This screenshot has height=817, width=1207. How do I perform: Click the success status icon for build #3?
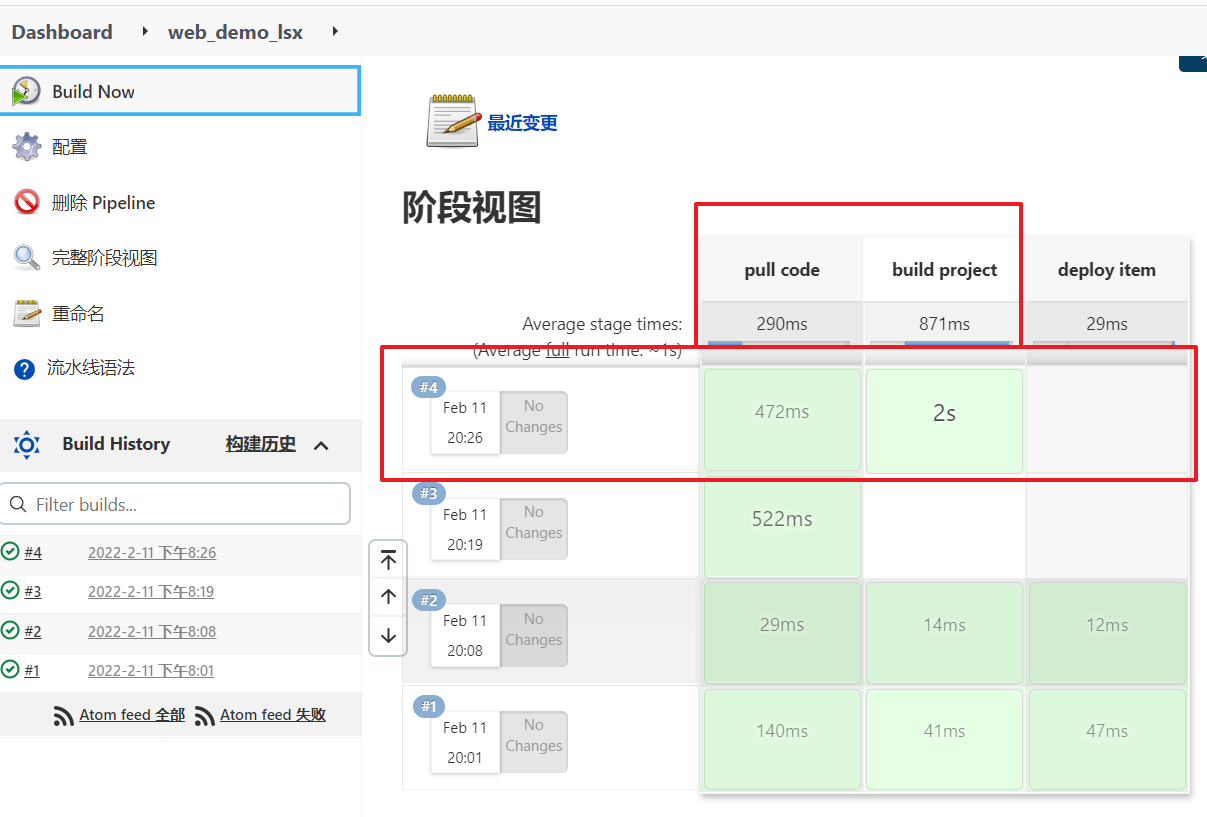pyautogui.click(x=10, y=591)
